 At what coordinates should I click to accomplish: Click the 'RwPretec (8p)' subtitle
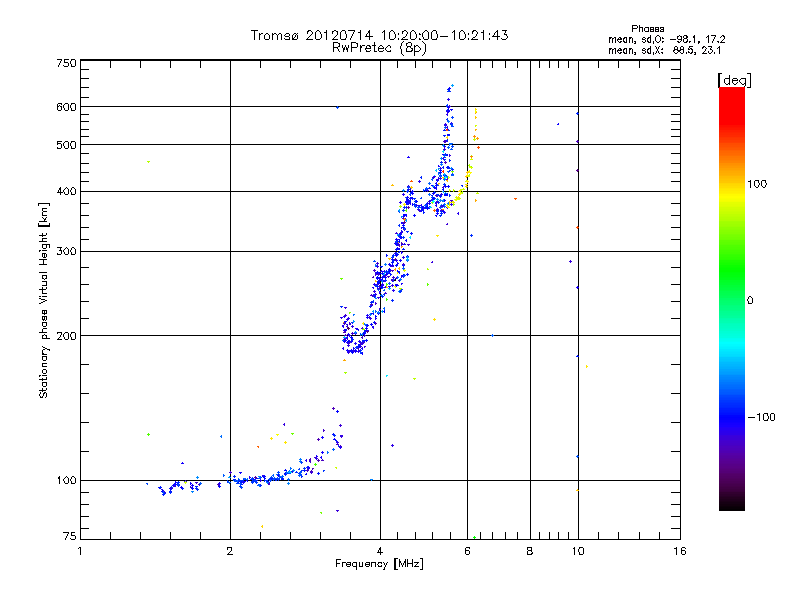[x=379, y=48]
